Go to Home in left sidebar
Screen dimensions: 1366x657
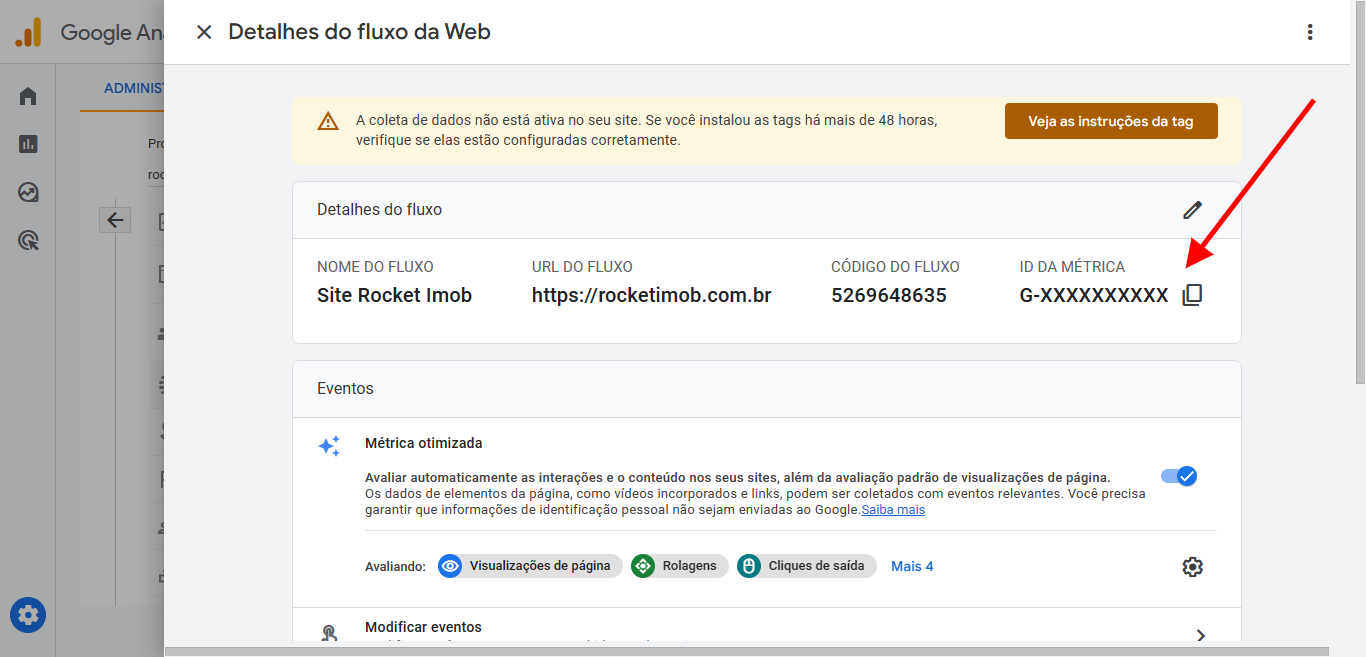tap(28, 96)
